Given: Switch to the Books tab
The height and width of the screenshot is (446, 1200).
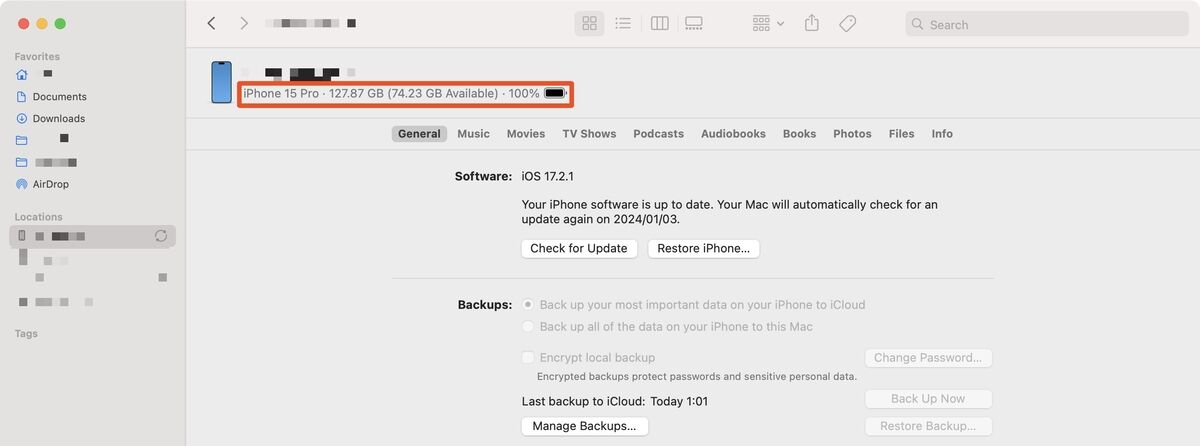Looking at the screenshot, I should 799,134.
